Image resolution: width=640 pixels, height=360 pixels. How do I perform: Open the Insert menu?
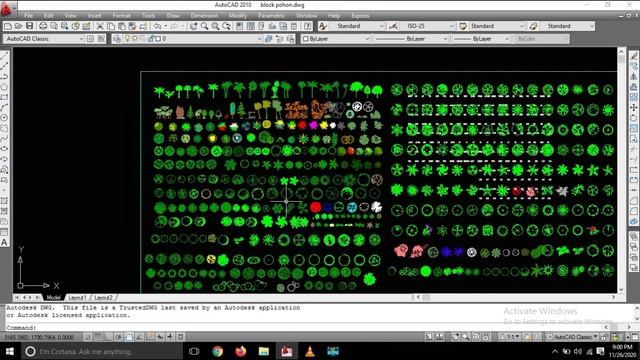tap(94, 16)
